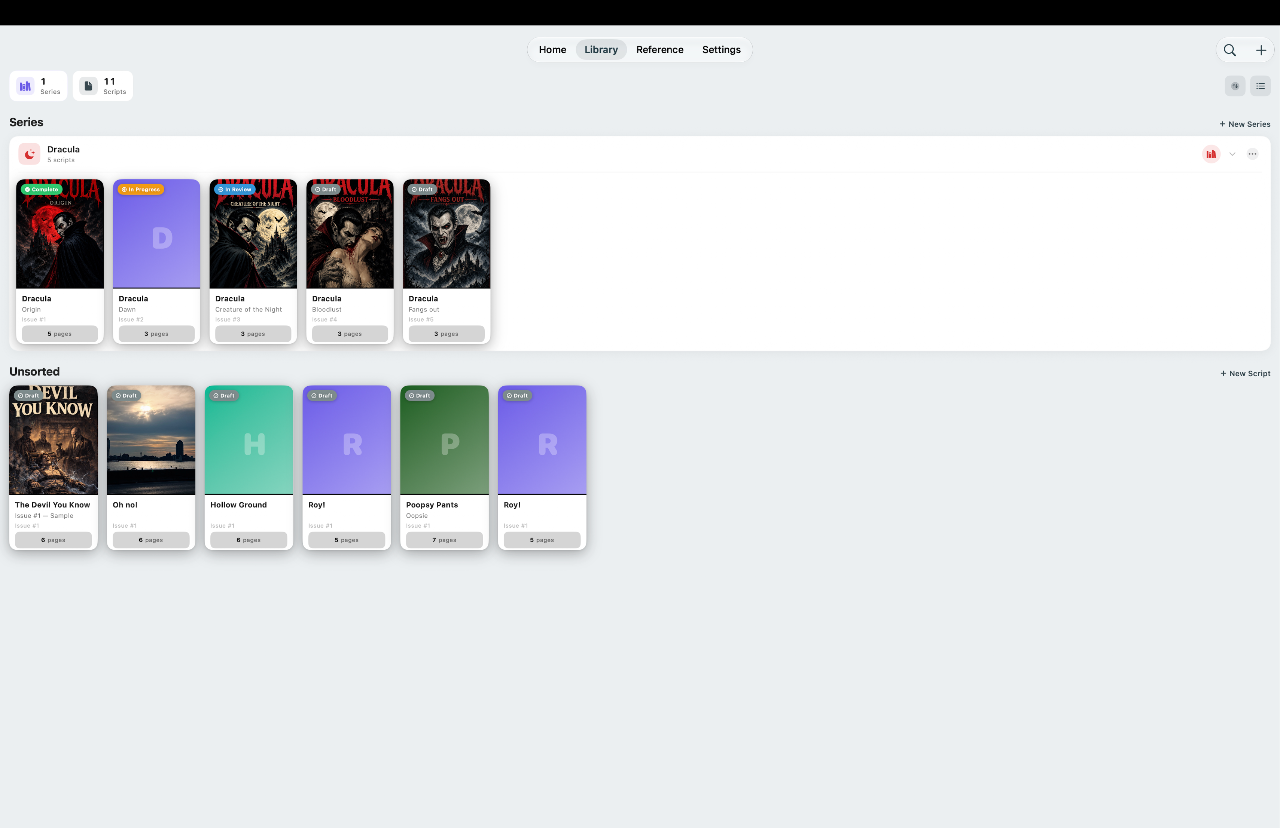
Task: Click Draft badge on Fangs Out cover
Action: [x=422, y=189]
